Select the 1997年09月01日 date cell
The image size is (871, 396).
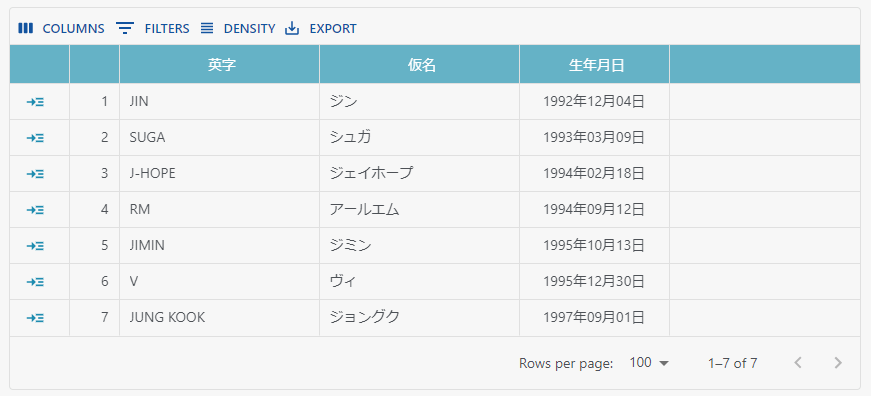594,318
